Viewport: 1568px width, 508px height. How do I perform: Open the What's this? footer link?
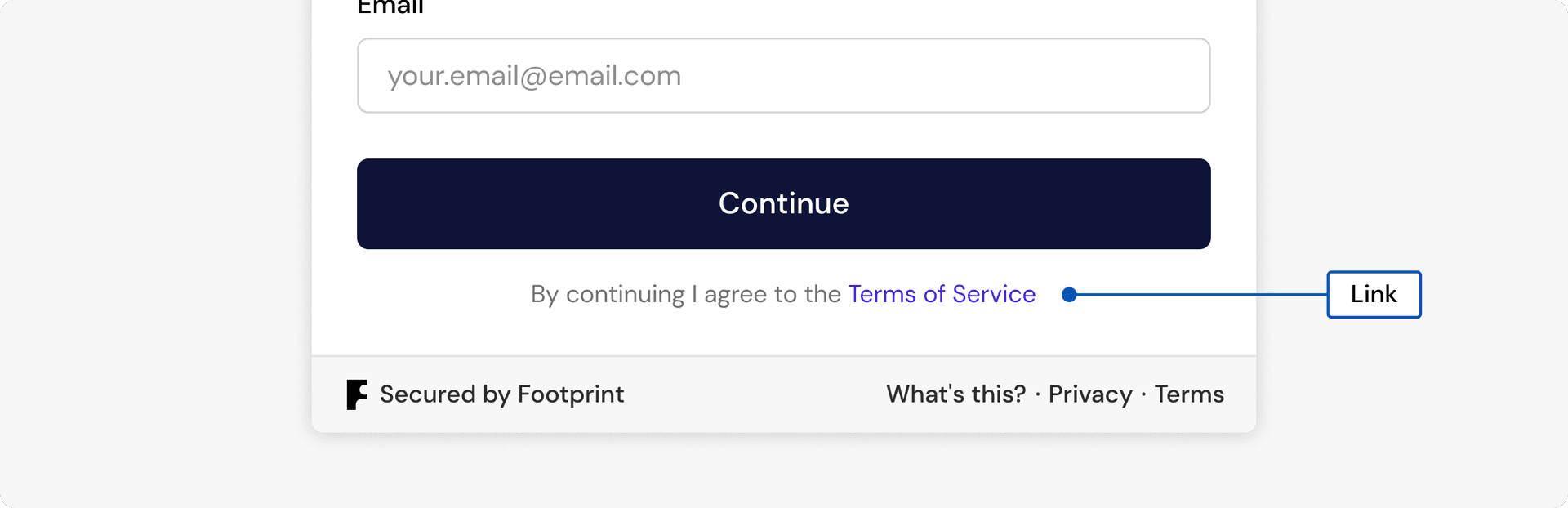click(956, 394)
